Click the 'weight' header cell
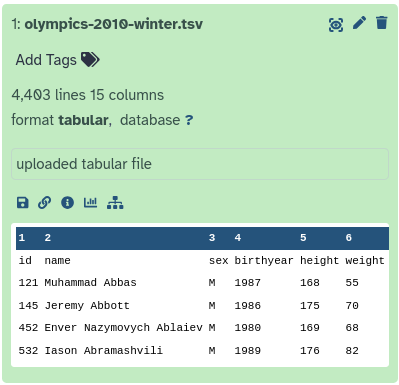 point(365,260)
